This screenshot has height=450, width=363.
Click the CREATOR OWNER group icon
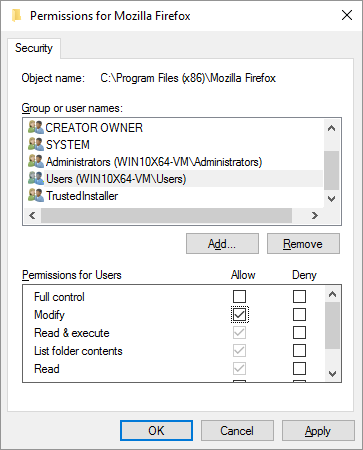click(x=36, y=127)
